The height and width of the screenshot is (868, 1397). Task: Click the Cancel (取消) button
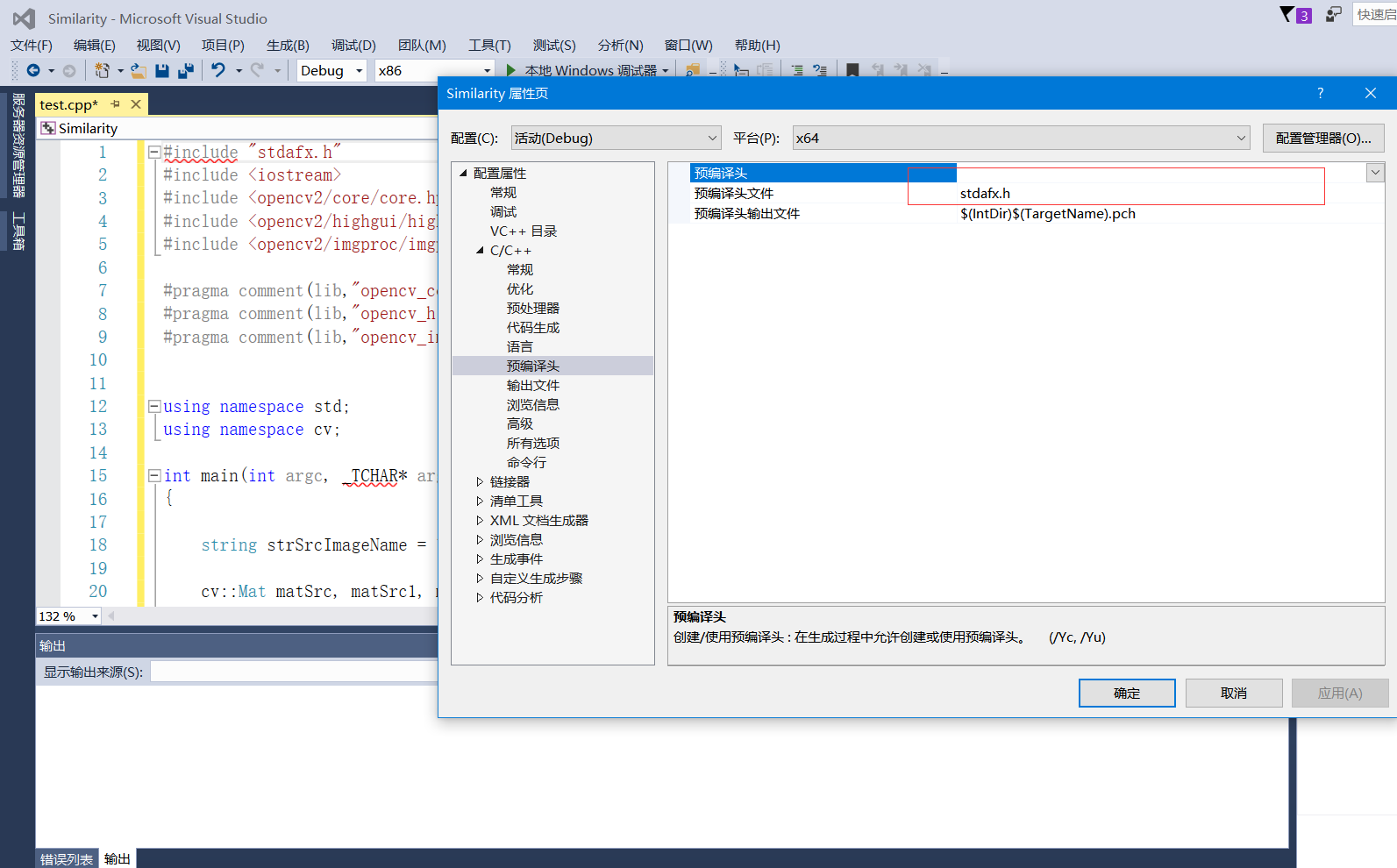coord(1234,693)
